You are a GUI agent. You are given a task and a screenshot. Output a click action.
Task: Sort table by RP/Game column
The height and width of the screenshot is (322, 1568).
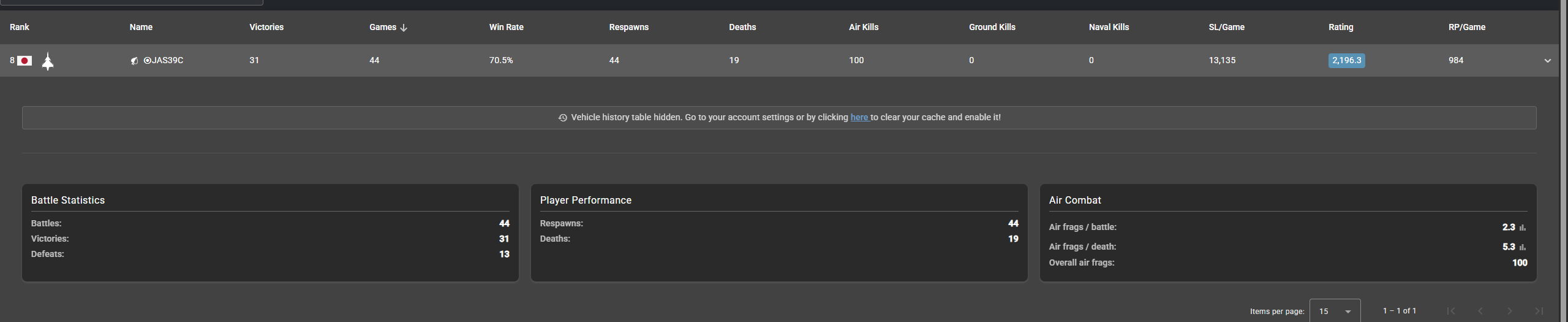[x=1467, y=27]
